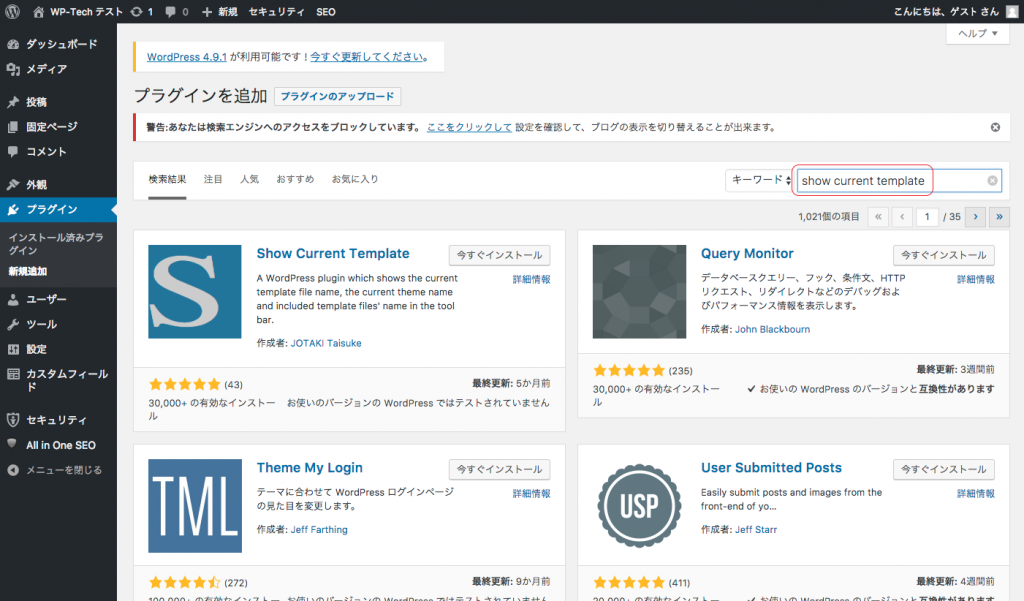1024x601 pixels.
Task: Open セキュリティ in the top admin bar
Action: point(276,12)
